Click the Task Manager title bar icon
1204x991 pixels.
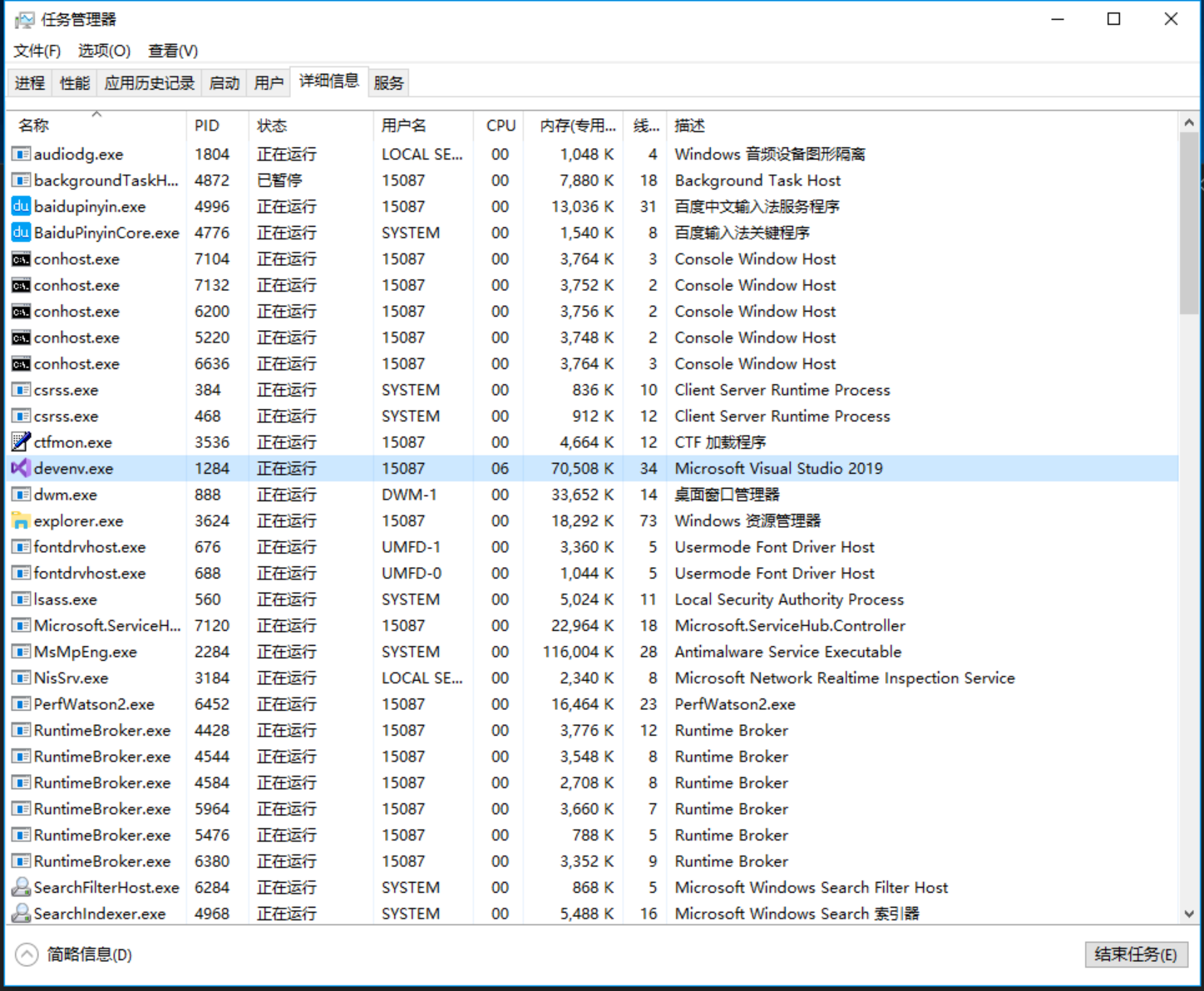(x=24, y=20)
